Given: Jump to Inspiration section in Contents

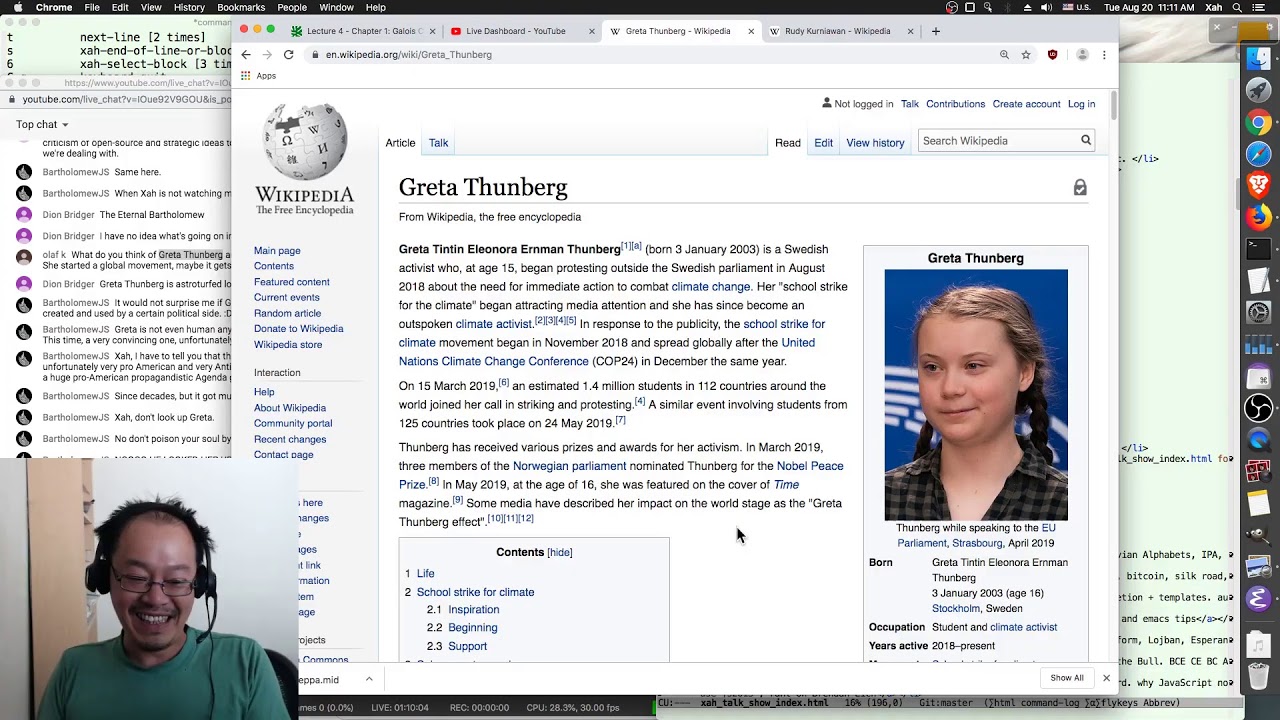Looking at the screenshot, I should 473,609.
